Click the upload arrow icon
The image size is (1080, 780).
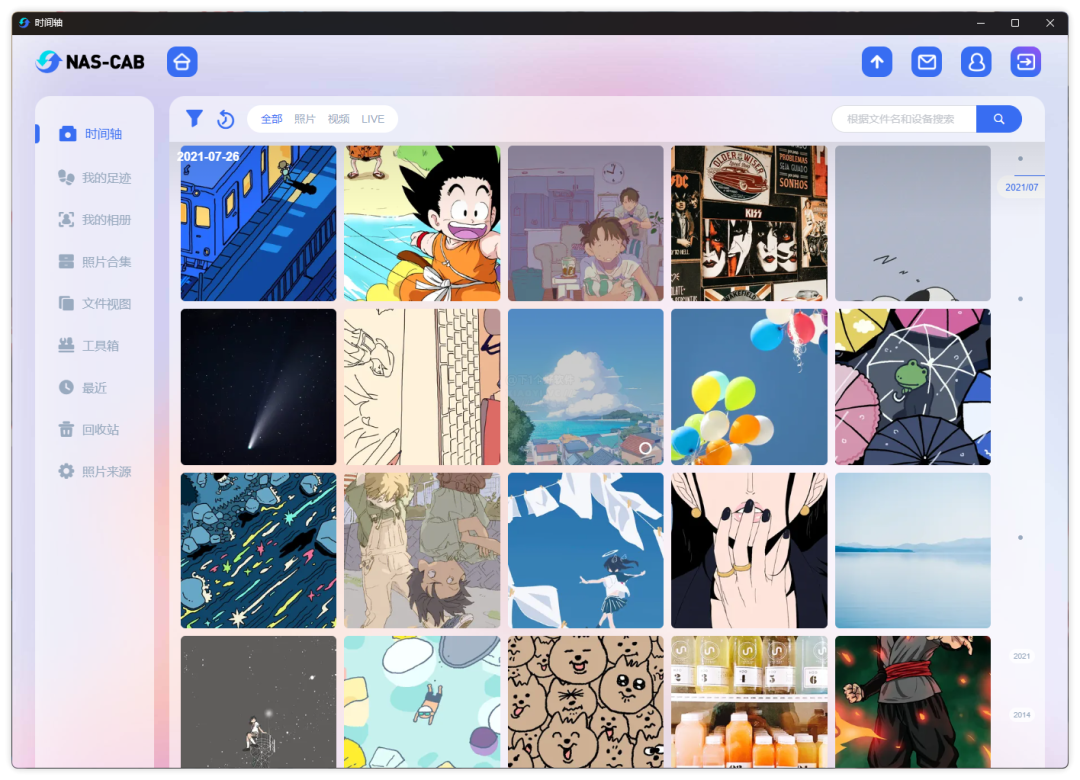(x=877, y=62)
